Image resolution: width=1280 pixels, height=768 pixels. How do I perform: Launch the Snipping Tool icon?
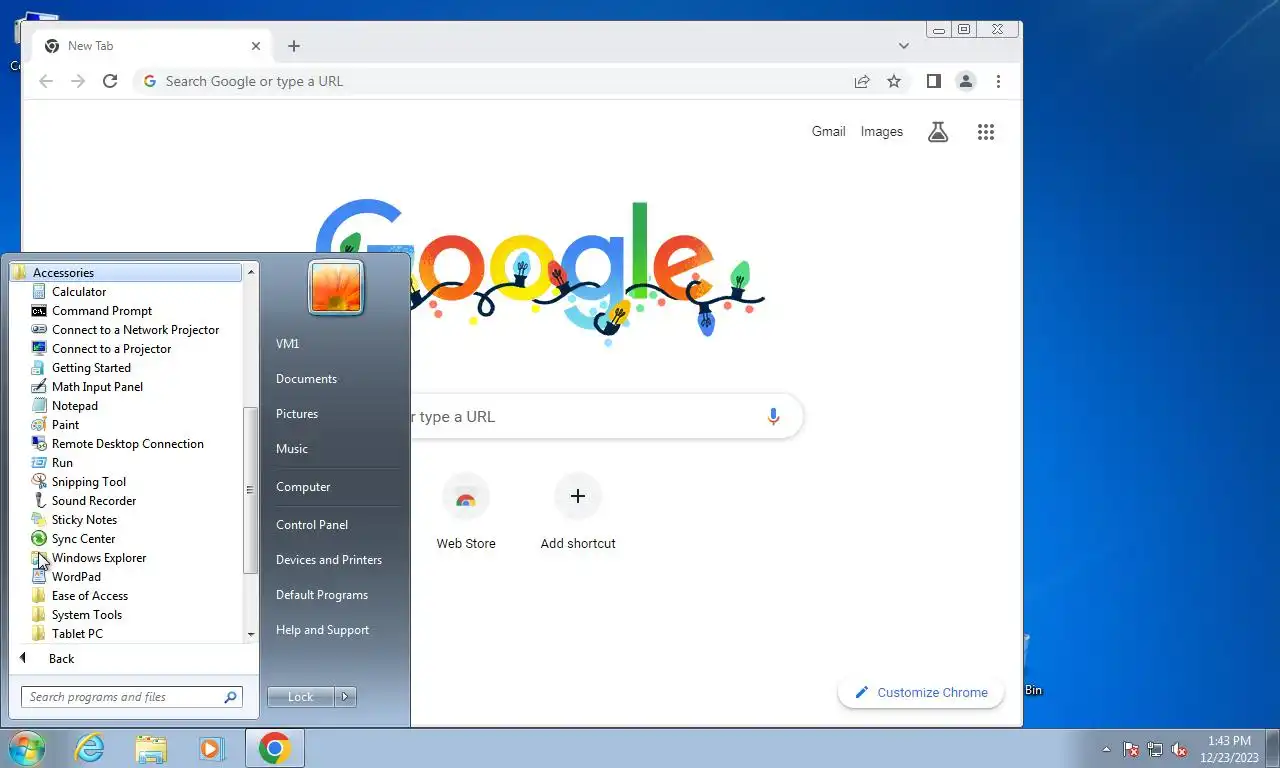(x=39, y=482)
